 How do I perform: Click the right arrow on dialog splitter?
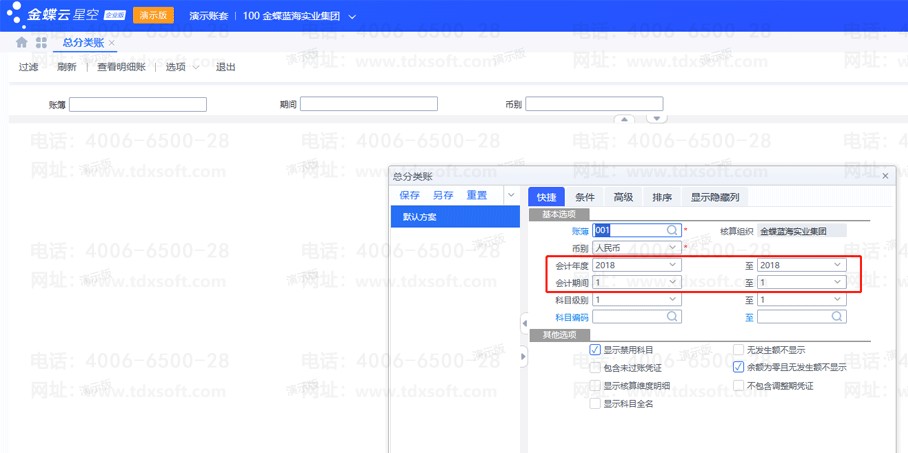524,356
